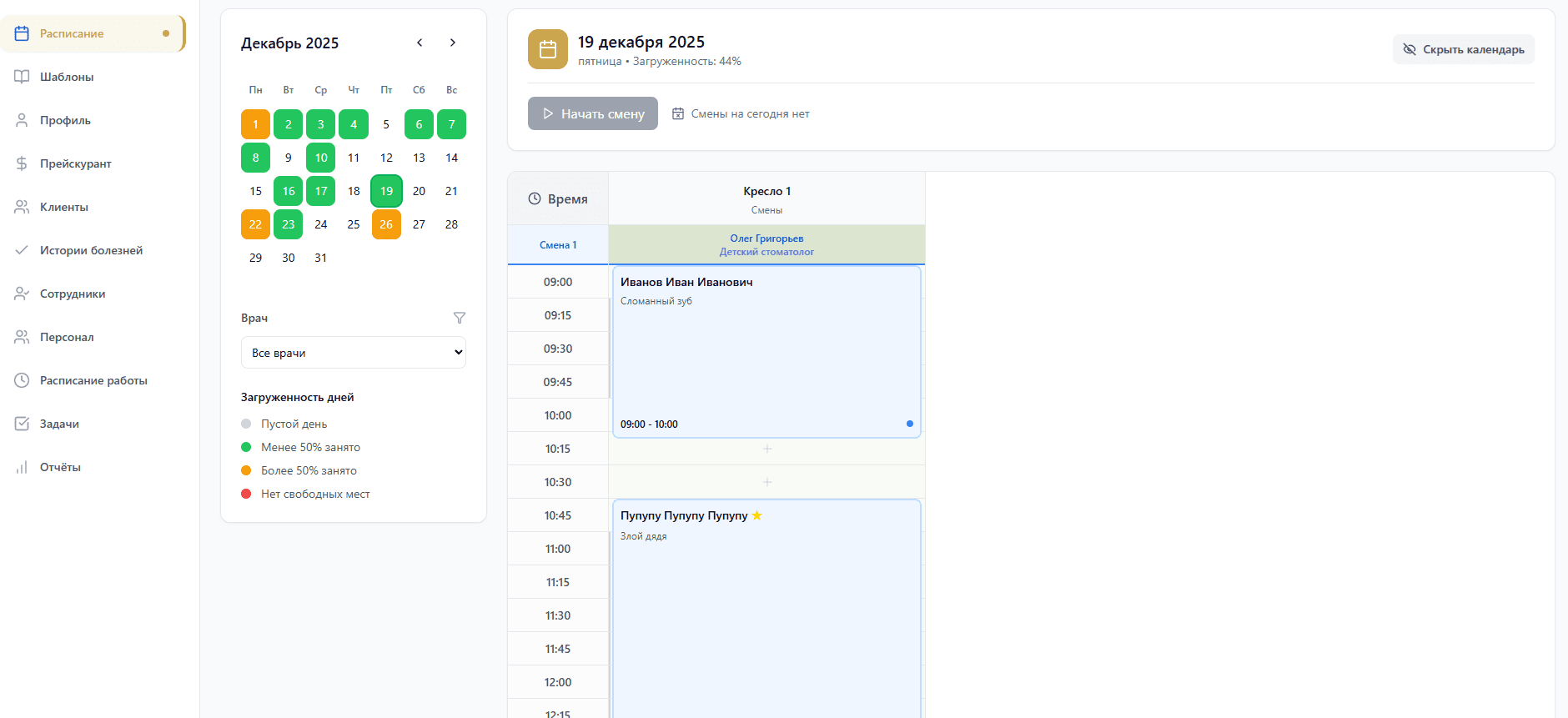
Task: Go to the previous month
Action: [x=420, y=43]
